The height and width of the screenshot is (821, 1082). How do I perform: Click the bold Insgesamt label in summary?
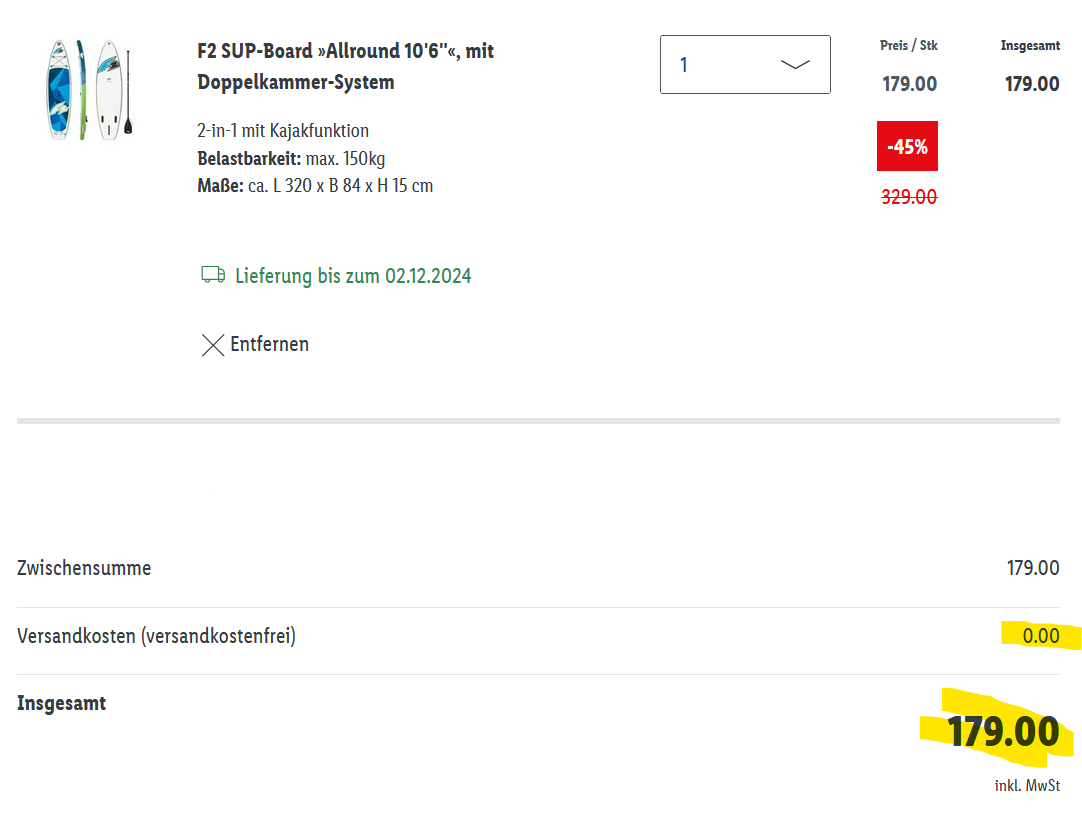click(x=61, y=703)
